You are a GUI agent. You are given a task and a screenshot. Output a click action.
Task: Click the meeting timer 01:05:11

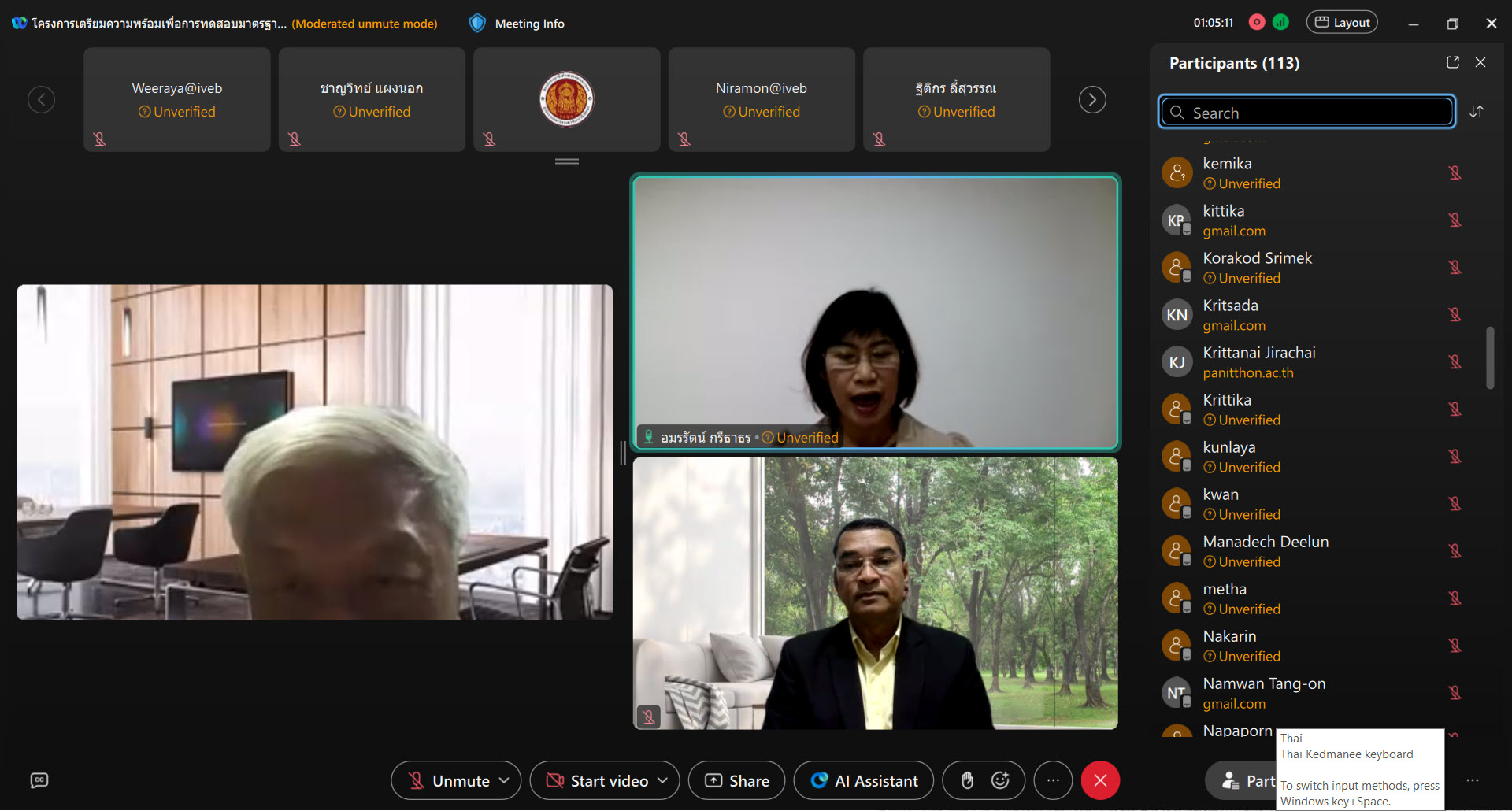(x=1214, y=23)
